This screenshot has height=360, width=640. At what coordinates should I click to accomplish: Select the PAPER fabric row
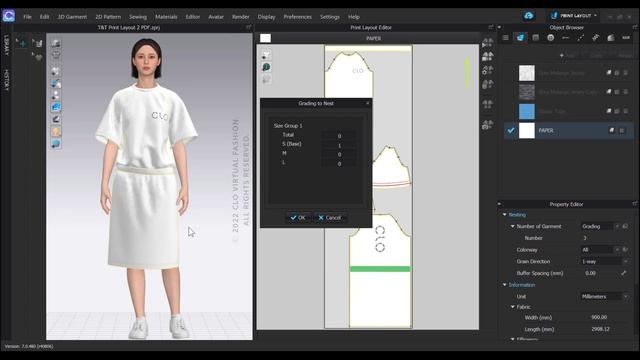point(569,131)
